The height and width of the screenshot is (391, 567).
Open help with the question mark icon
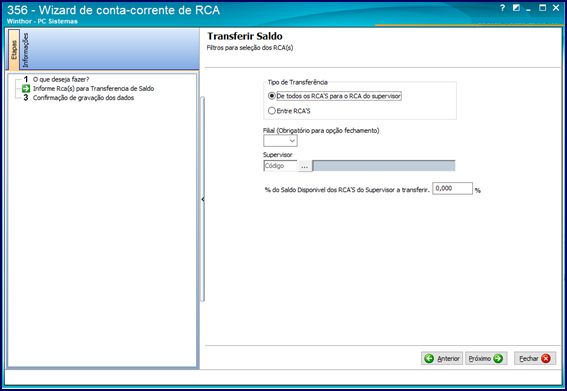(x=502, y=8)
